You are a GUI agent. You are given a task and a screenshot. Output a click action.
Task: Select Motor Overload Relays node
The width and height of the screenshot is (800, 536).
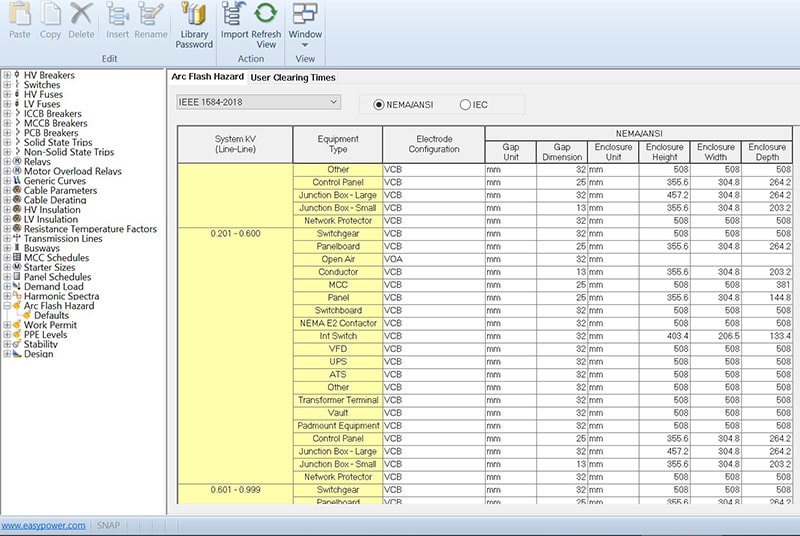72,171
